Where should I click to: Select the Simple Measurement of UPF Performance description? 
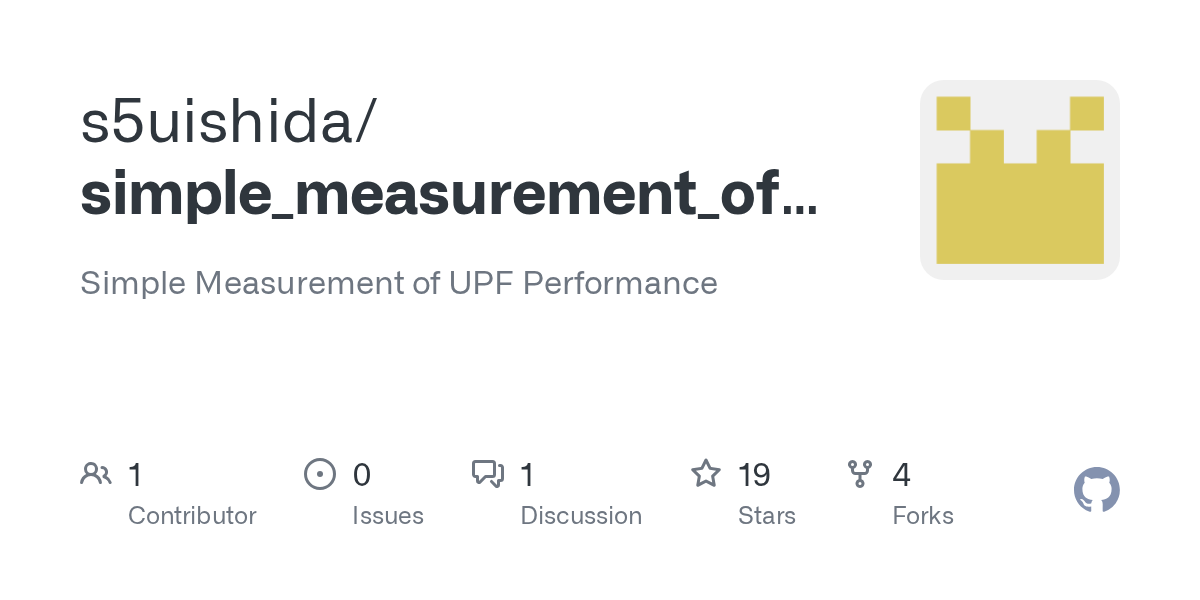tap(398, 283)
